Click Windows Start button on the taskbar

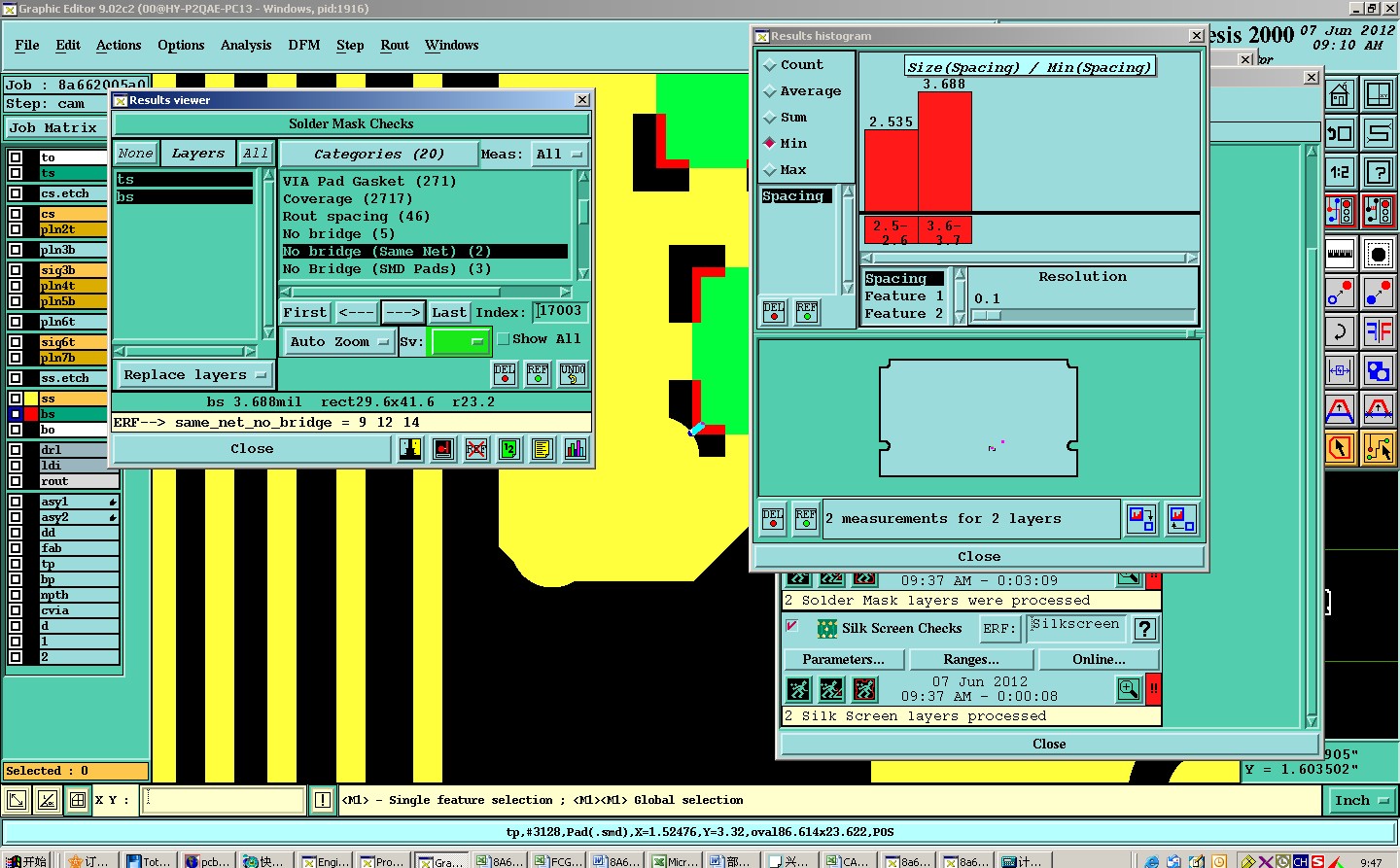26,861
